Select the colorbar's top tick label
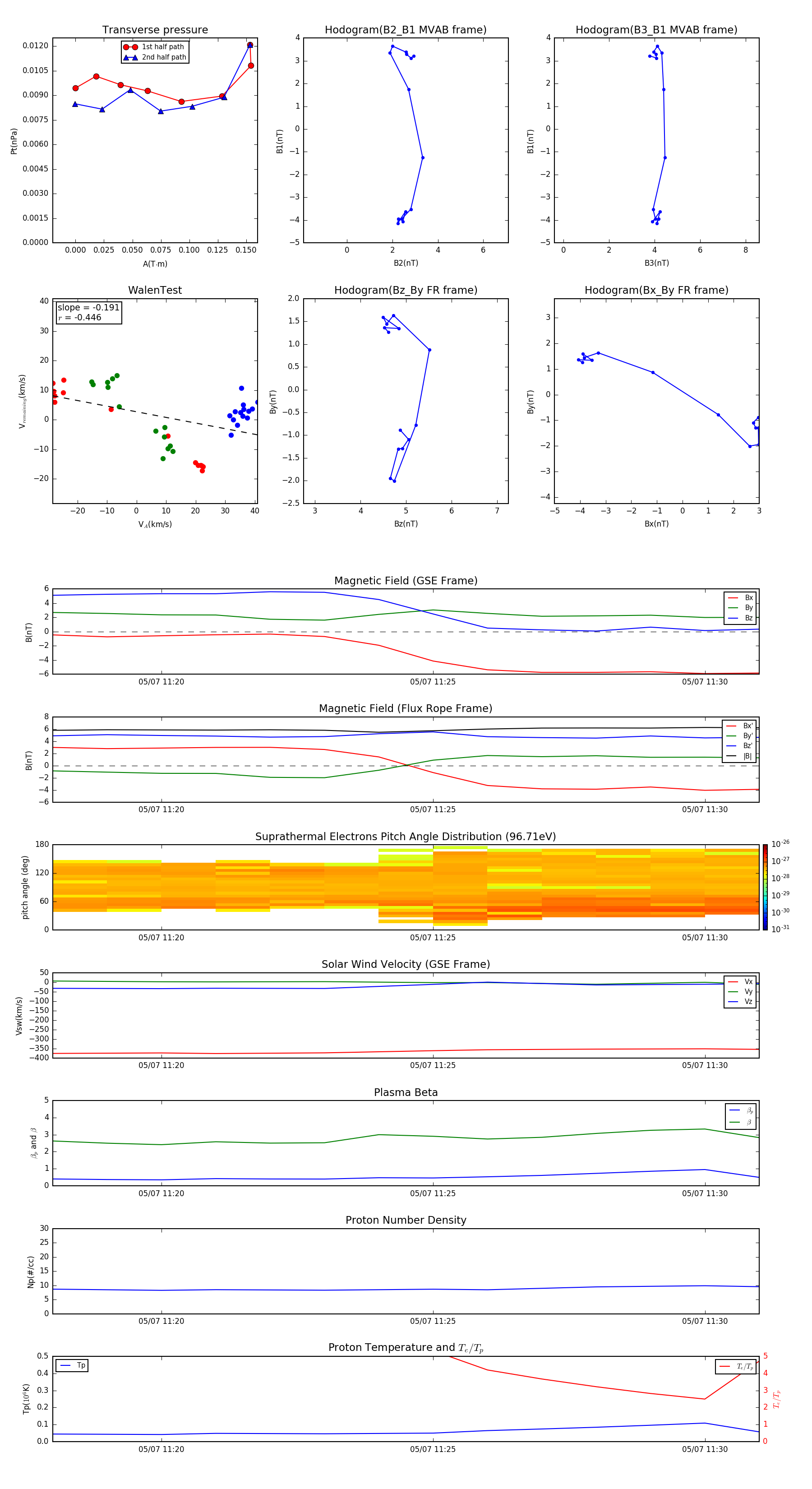 (780, 844)
